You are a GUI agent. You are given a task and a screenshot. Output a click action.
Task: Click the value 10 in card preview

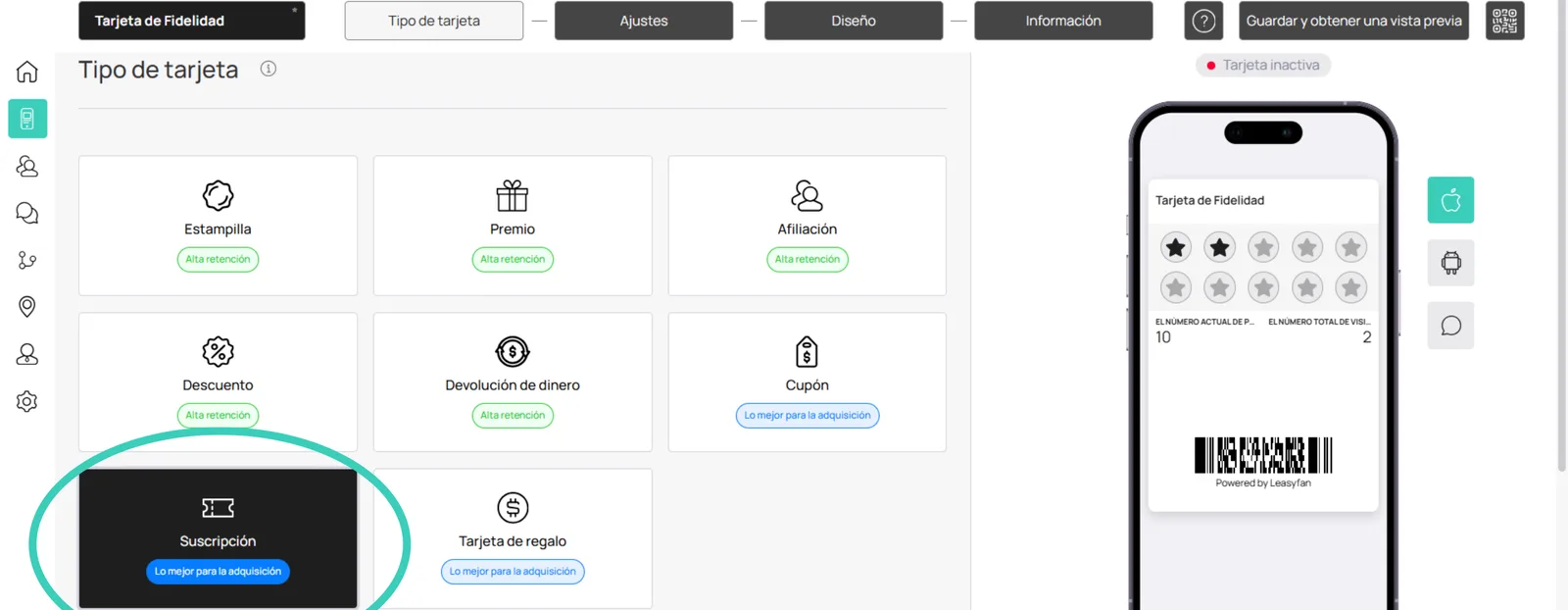[x=1163, y=337]
